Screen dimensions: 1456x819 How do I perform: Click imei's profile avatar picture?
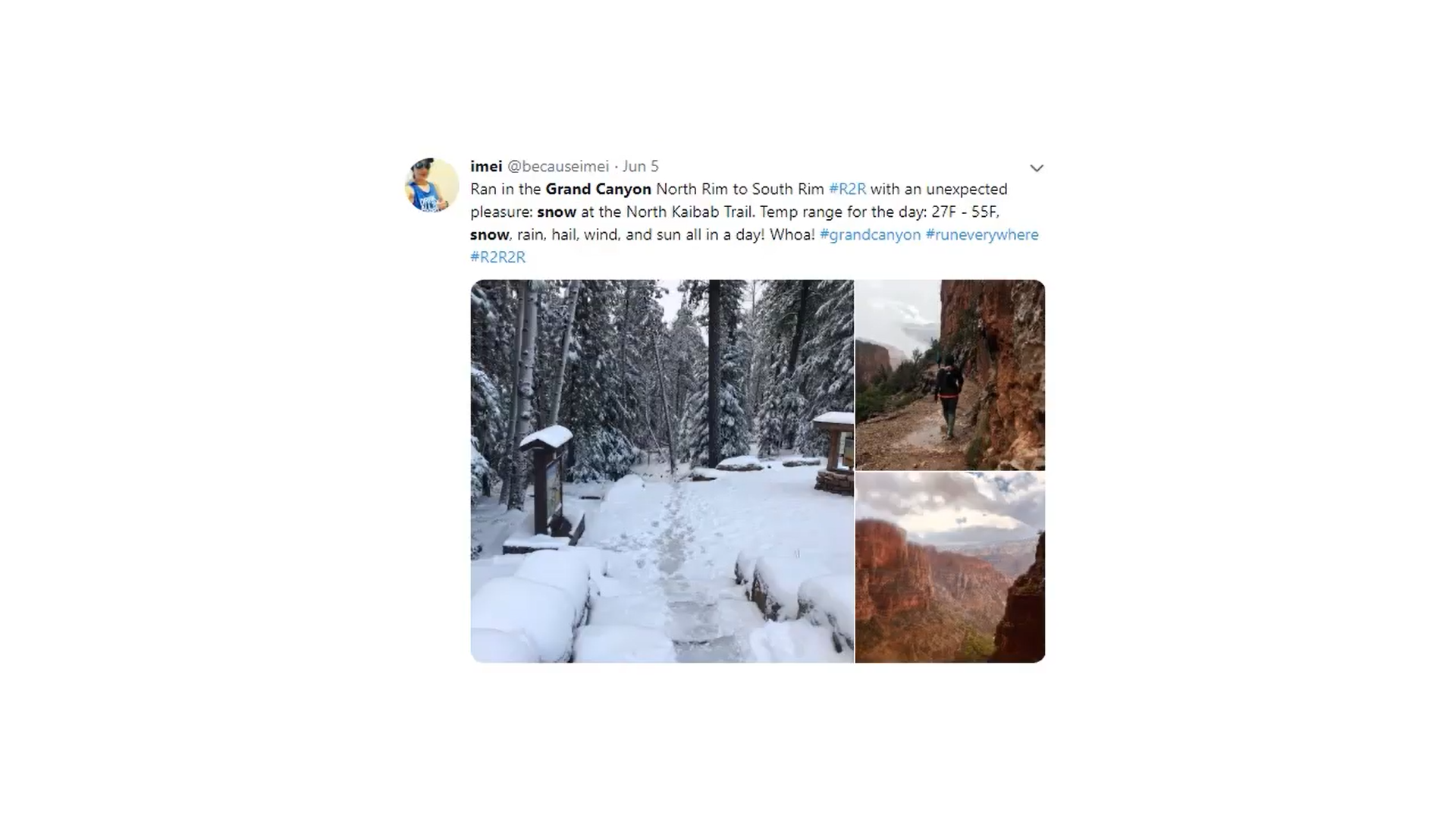(x=431, y=185)
